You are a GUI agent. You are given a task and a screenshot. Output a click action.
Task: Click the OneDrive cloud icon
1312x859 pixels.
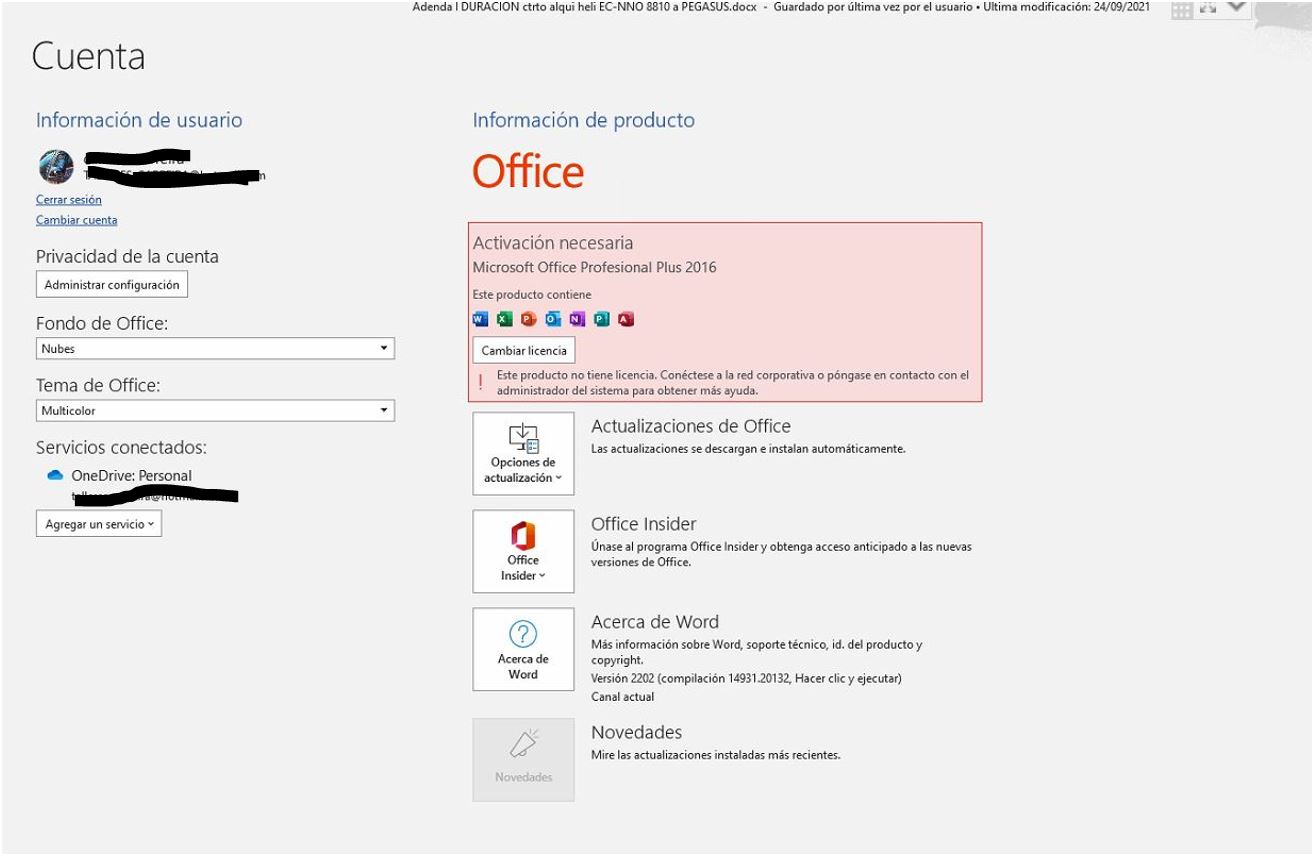pyautogui.click(x=55, y=476)
